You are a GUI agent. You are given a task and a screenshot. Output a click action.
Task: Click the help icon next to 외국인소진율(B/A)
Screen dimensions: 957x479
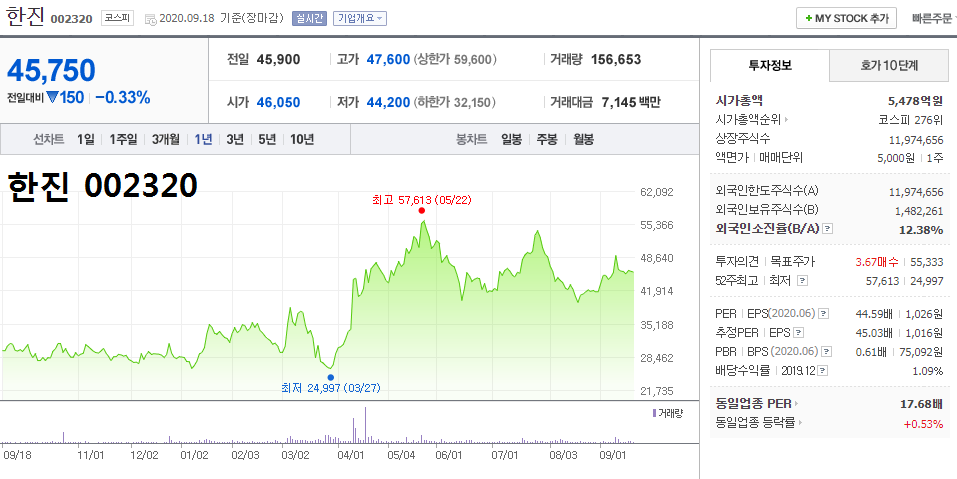click(x=828, y=229)
